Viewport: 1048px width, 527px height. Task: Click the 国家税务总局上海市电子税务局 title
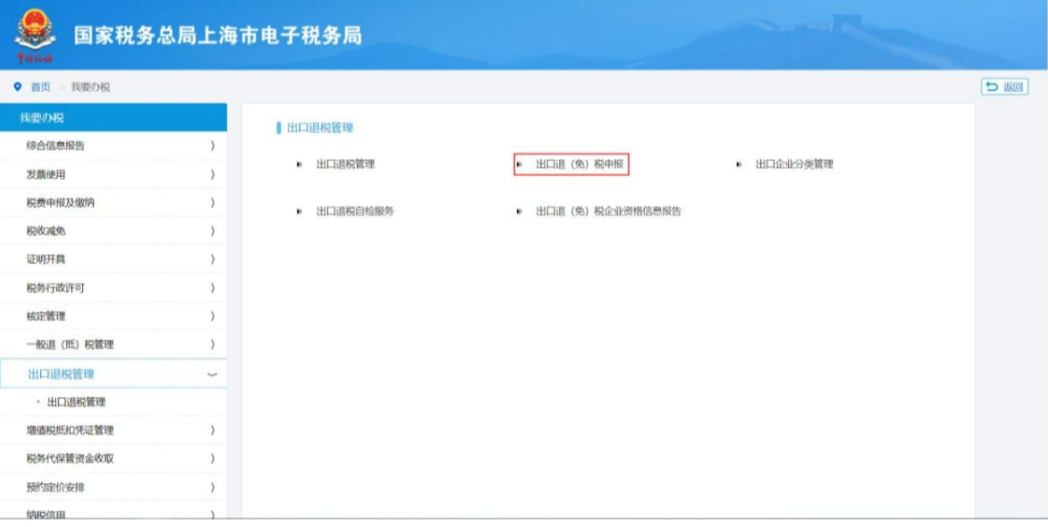pos(218,35)
